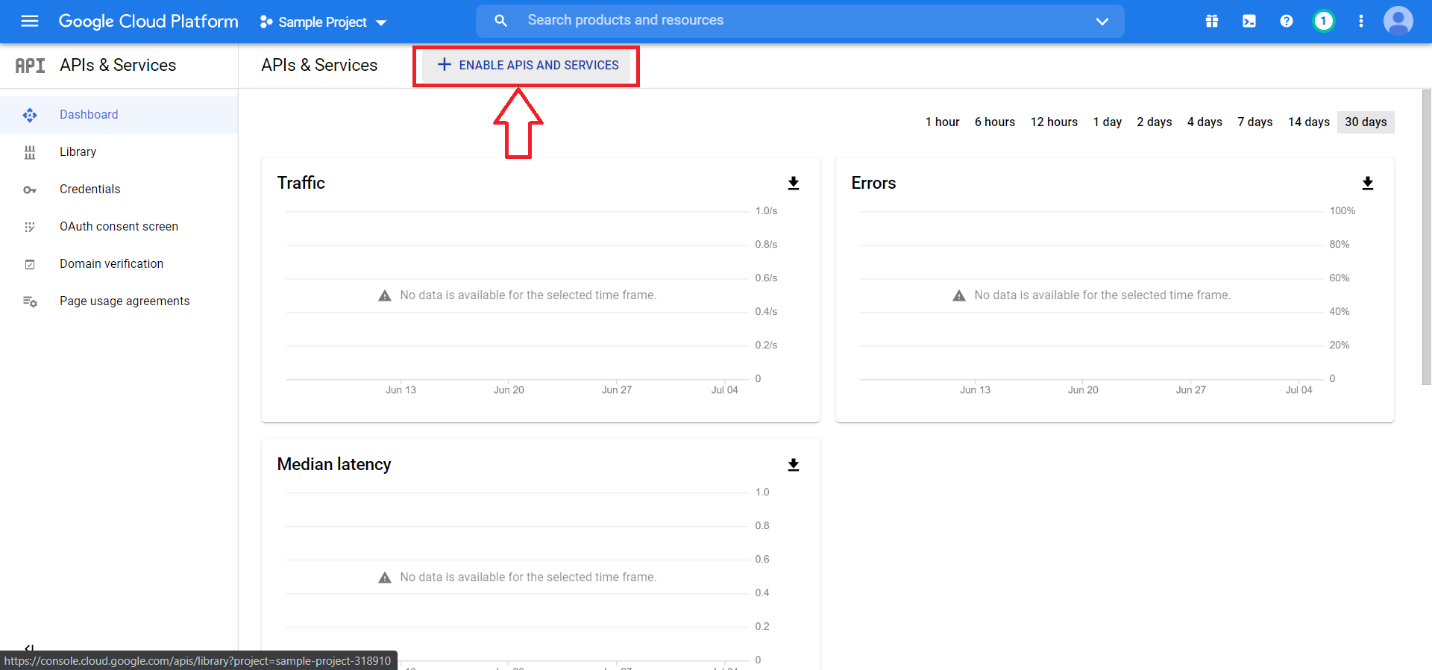Click the Traffic card title
The image size is (1432, 670).
point(301,183)
